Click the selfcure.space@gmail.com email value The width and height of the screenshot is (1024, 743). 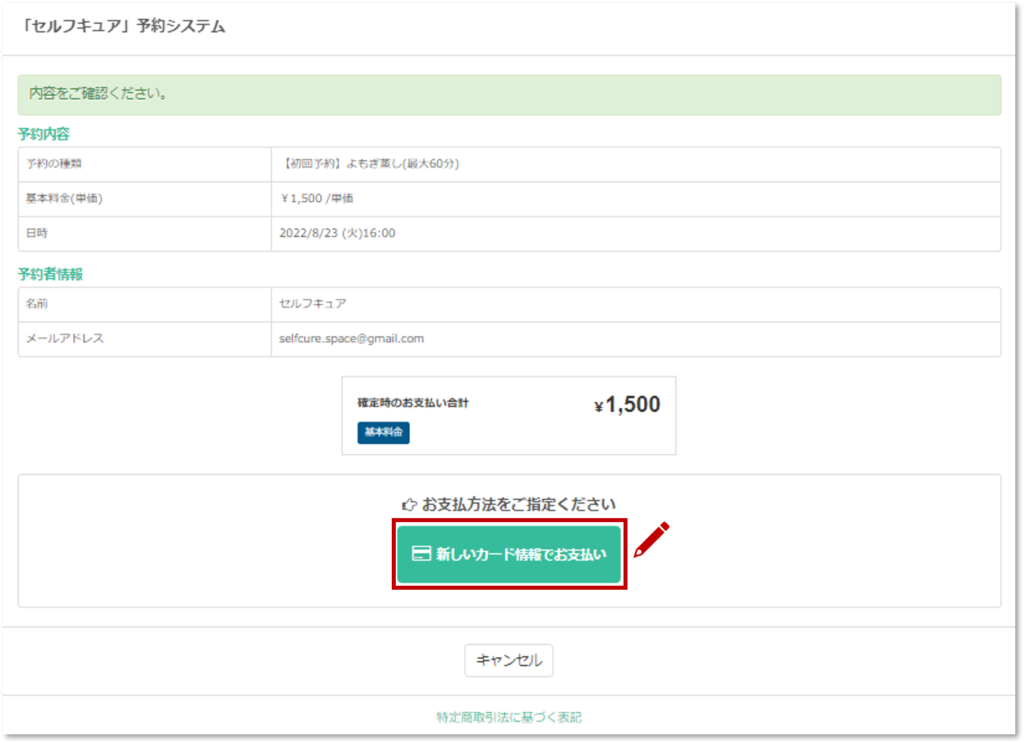click(351, 338)
